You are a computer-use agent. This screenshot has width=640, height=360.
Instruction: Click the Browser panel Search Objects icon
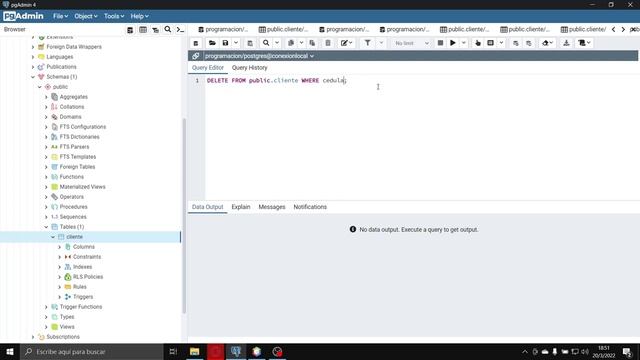point(168,29)
